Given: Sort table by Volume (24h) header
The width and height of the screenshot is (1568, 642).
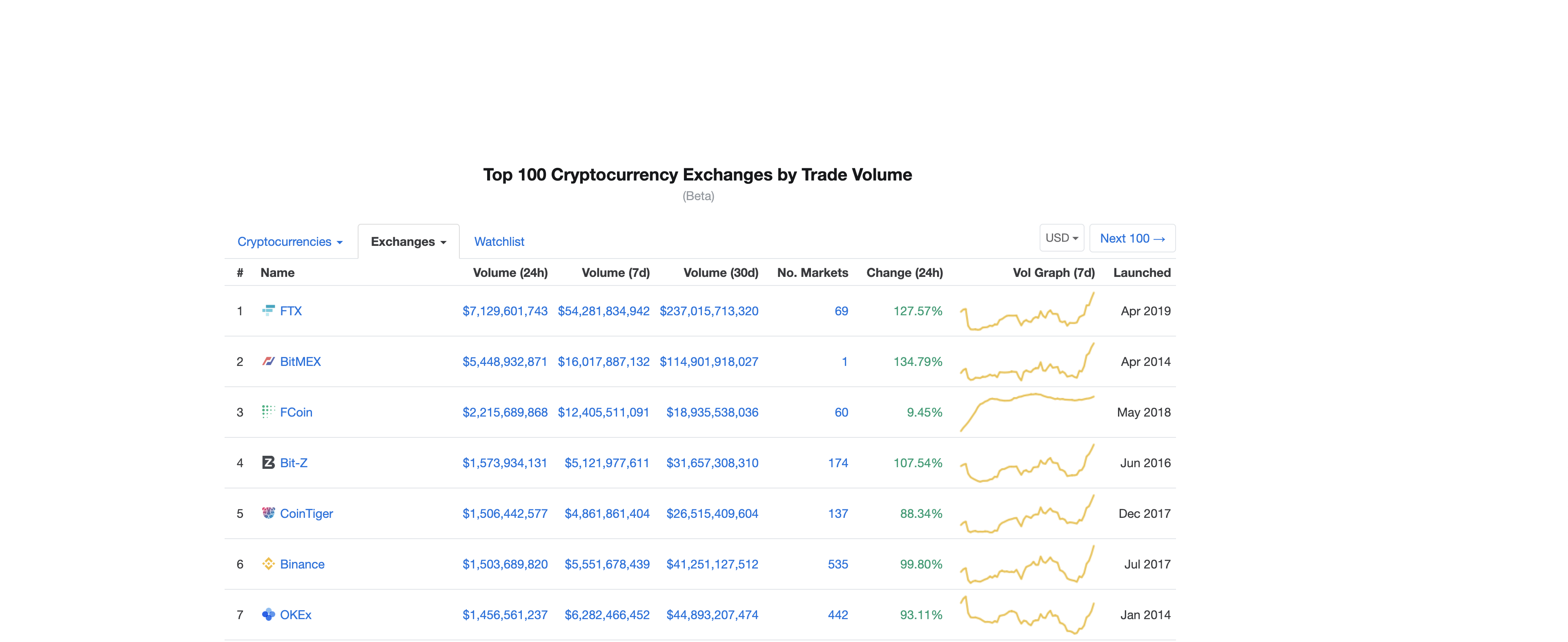Looking at the screenshot, I should [510, 273].
